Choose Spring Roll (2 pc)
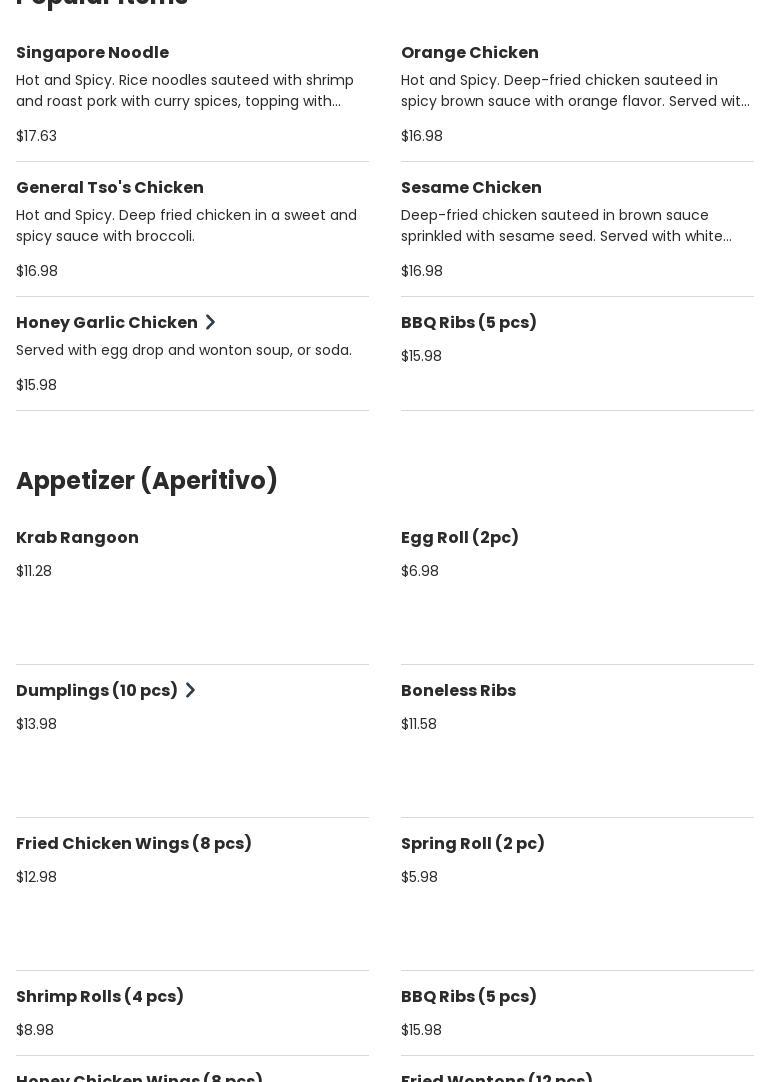 click(x=472, y=843)
